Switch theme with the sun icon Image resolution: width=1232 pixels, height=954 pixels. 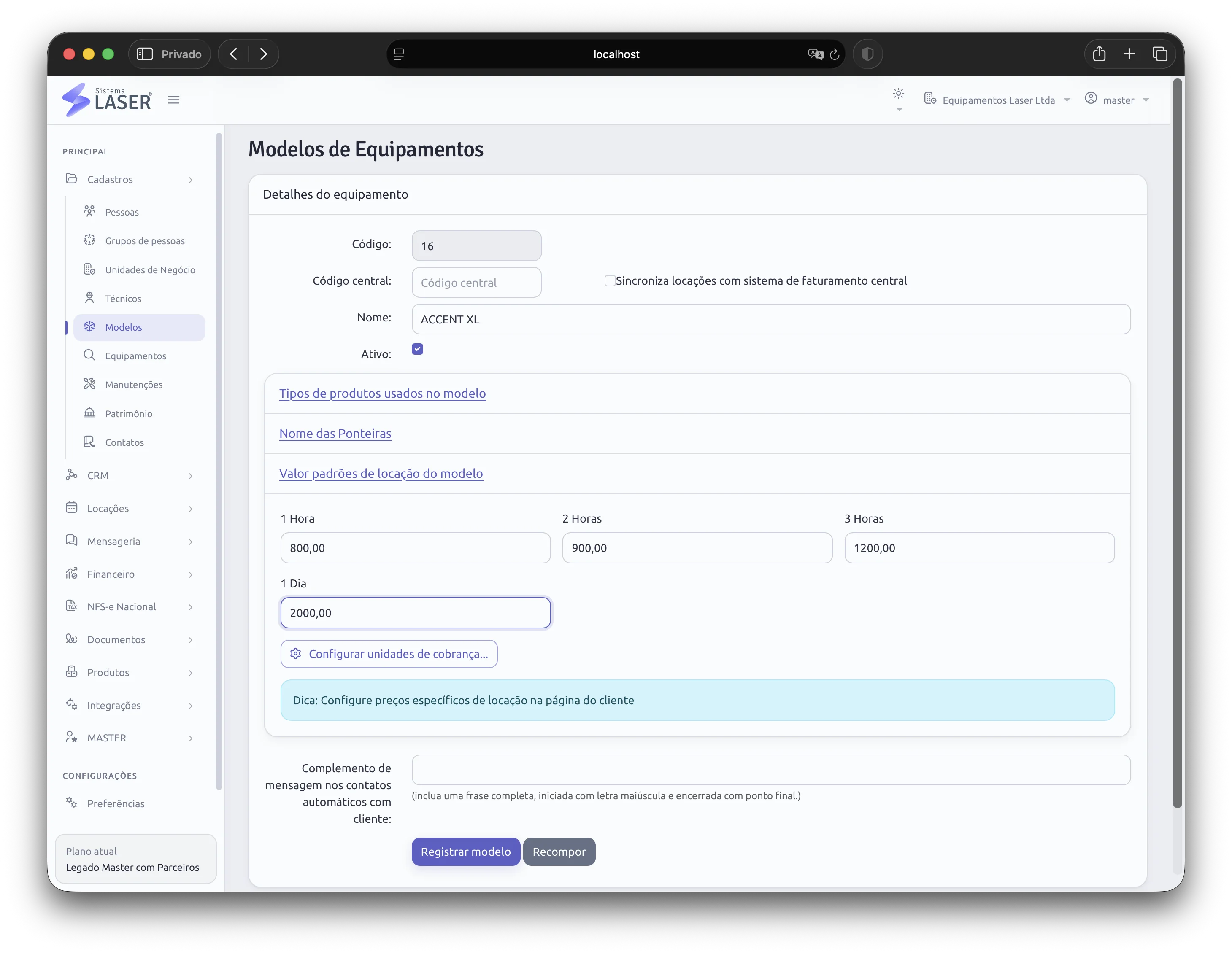pyautogui.click(x=898, y=94)
